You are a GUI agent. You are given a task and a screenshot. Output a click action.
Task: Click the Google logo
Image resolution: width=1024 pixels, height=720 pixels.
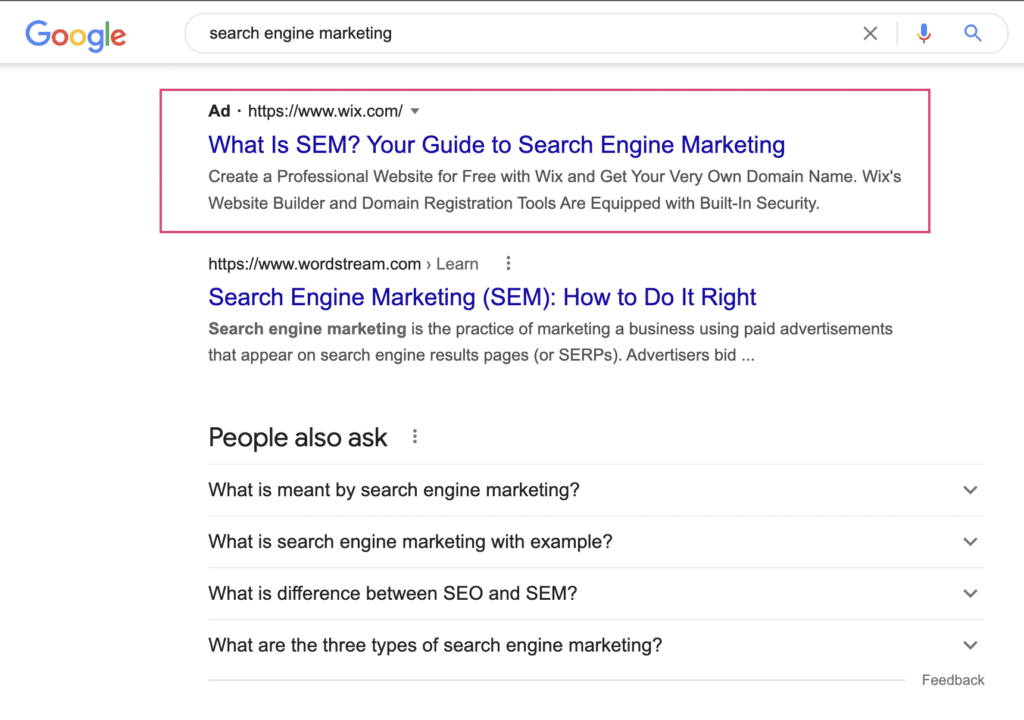tap(76, 34)
